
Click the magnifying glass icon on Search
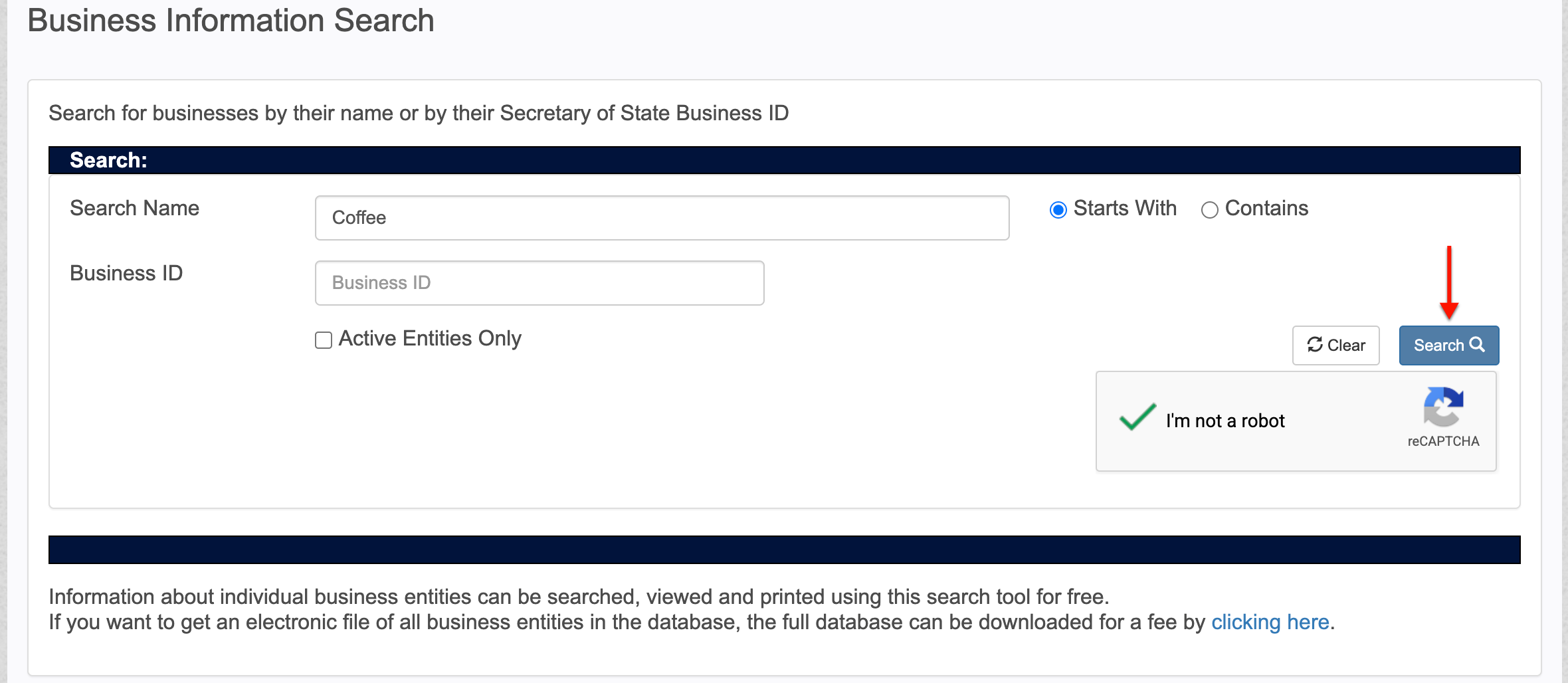point(1477,345)
